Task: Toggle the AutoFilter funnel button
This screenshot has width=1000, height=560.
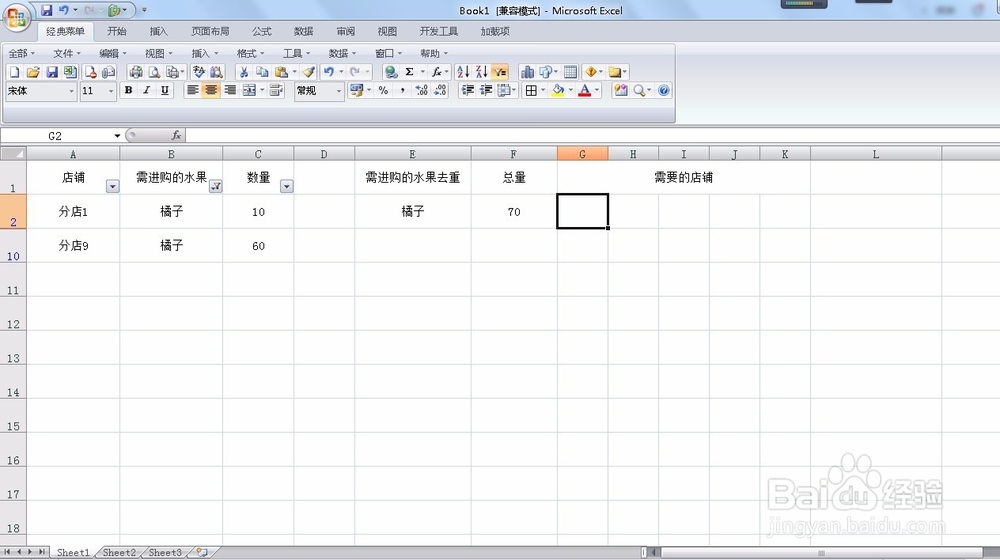Action: (x=500, y=72)
